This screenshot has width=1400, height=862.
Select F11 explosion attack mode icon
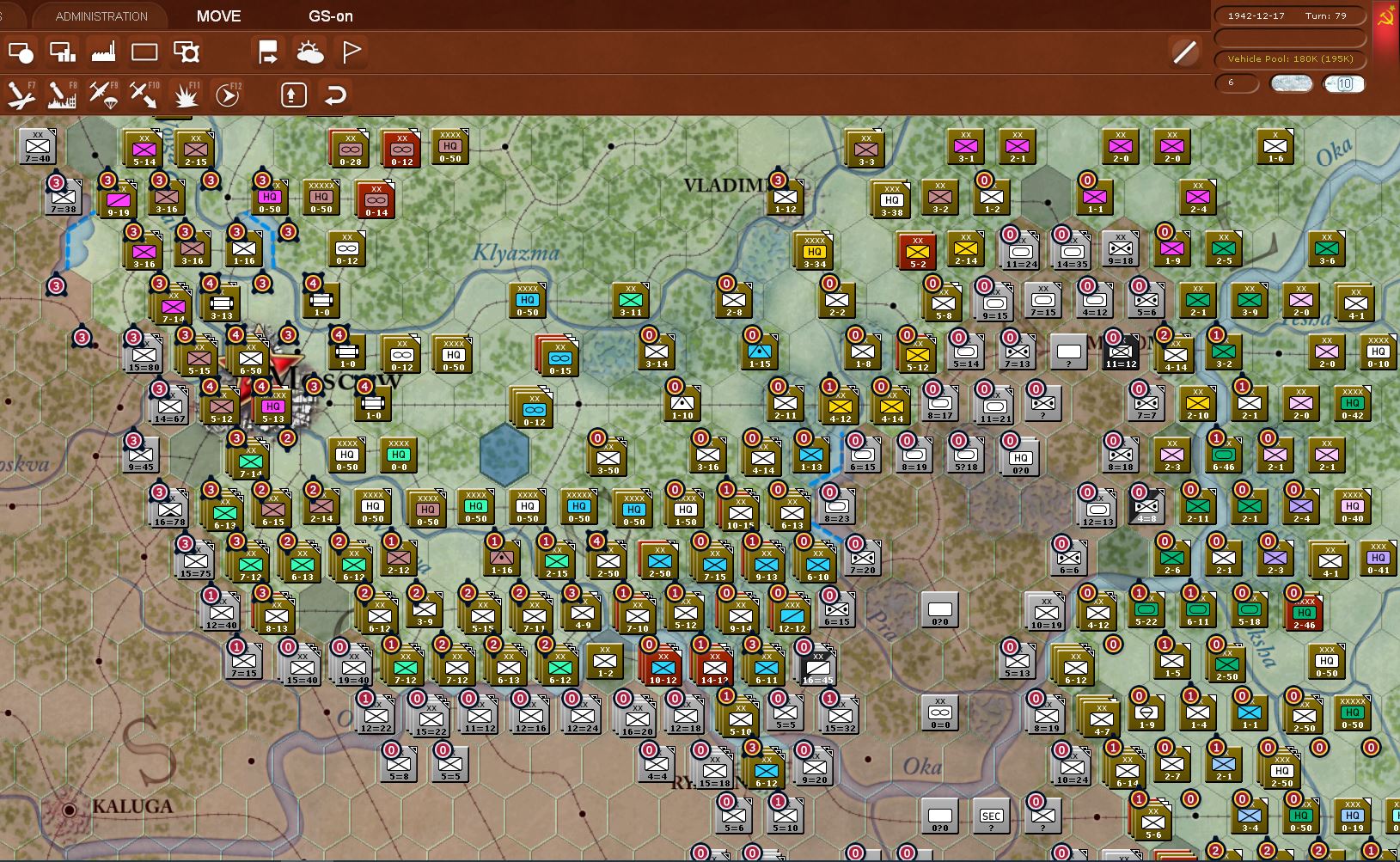click(x=186, y=95)
